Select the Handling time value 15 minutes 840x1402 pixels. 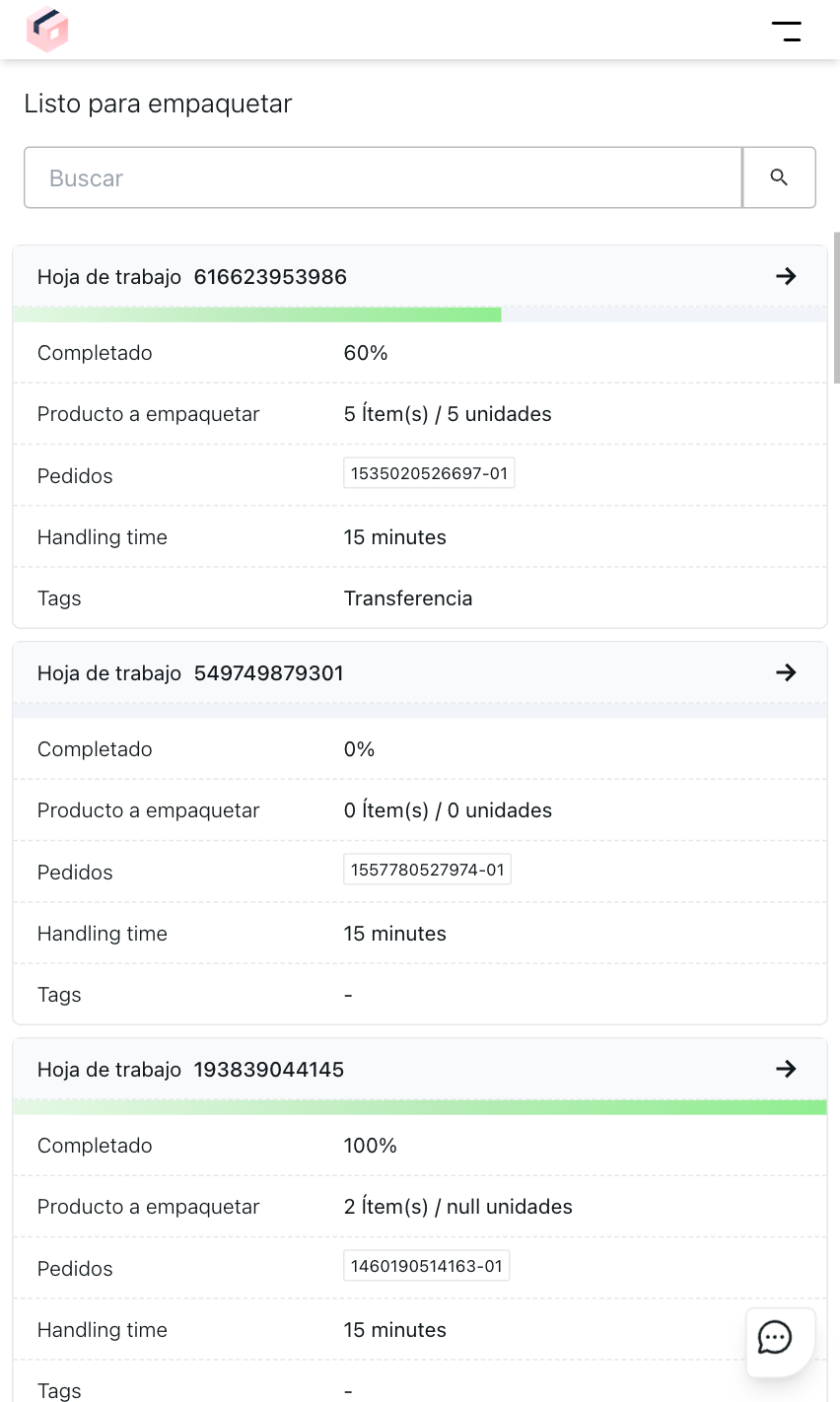click(x=394, y=537)
